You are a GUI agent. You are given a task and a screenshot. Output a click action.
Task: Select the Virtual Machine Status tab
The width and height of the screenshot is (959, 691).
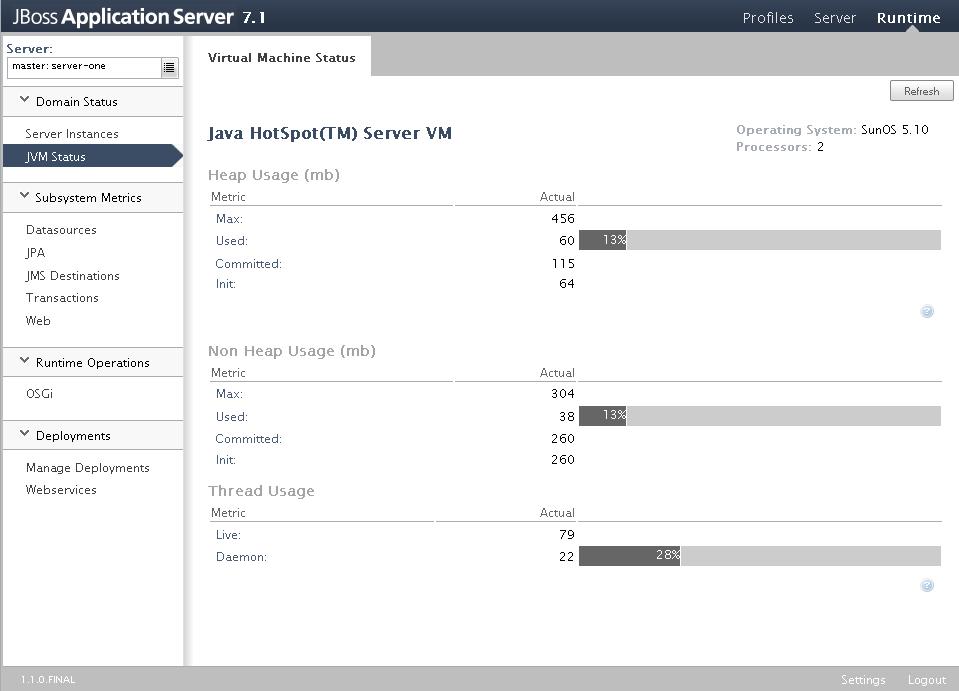click(281, 57)
